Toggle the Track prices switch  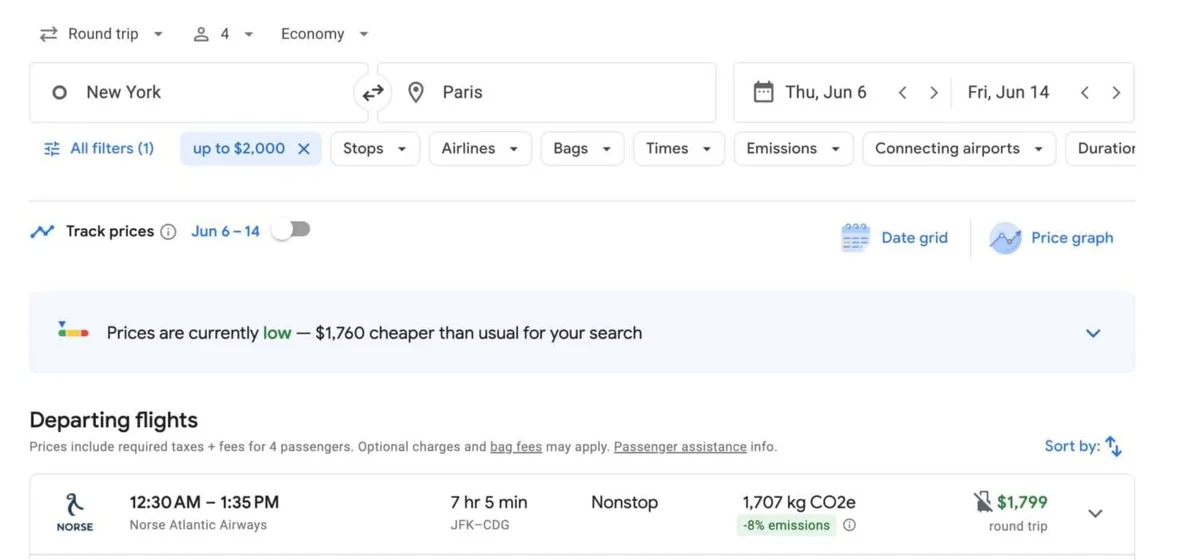pyautogui.click(x=291, y=231)
